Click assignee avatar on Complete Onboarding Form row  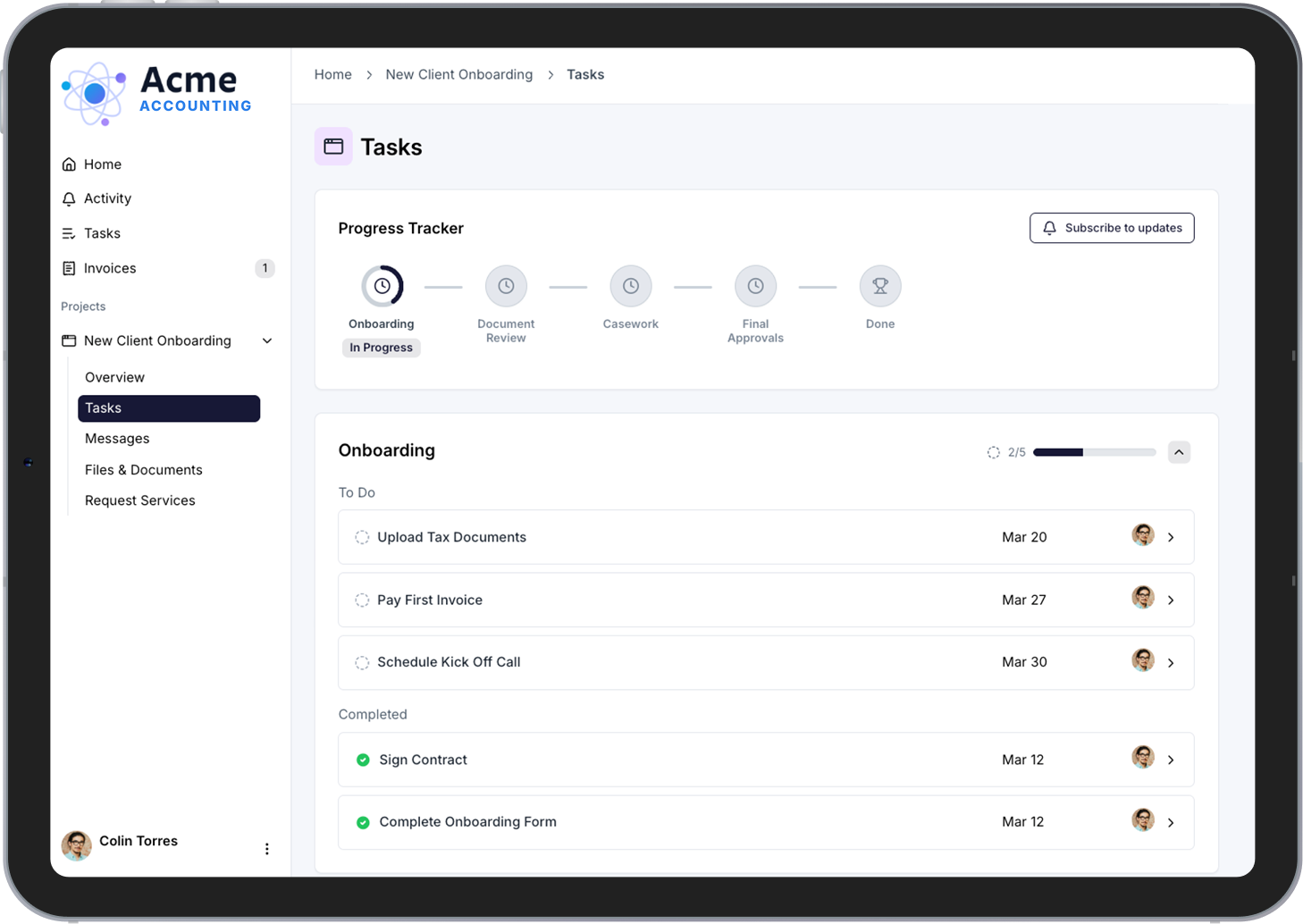pos(1143,820)
